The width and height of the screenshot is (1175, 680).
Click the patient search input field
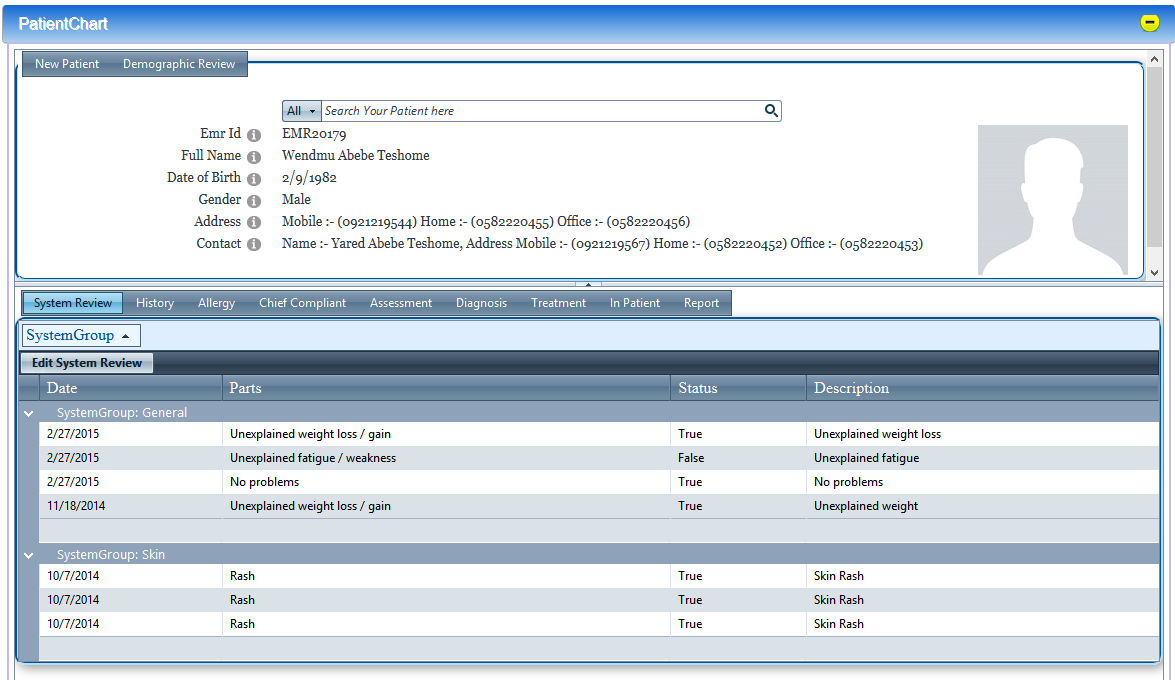pos(540,111)
